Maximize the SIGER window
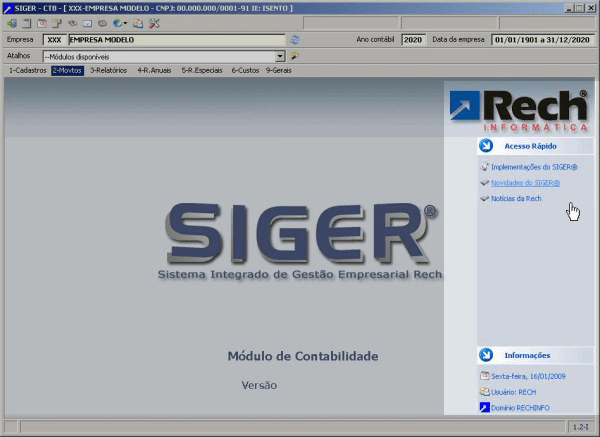600x437 pixels. pos(580,8)
